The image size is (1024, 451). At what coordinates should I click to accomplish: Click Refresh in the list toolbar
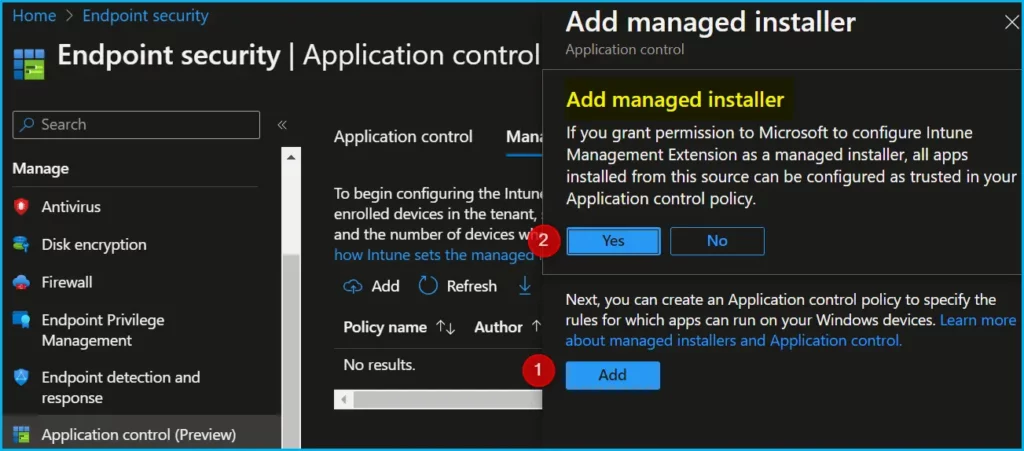click(458, 287)
